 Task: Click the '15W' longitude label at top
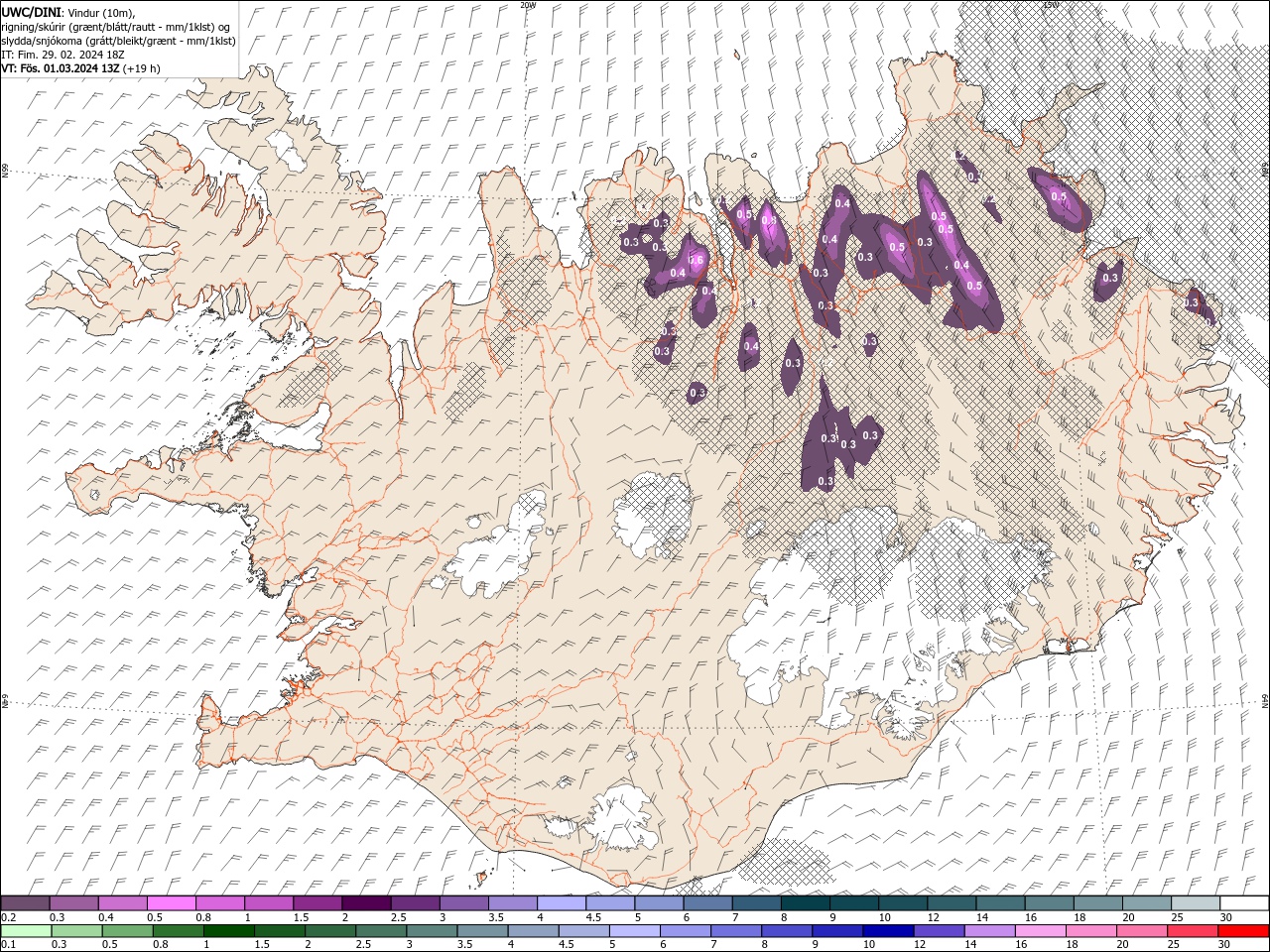pyautogui.click(x=1051, y=5)
